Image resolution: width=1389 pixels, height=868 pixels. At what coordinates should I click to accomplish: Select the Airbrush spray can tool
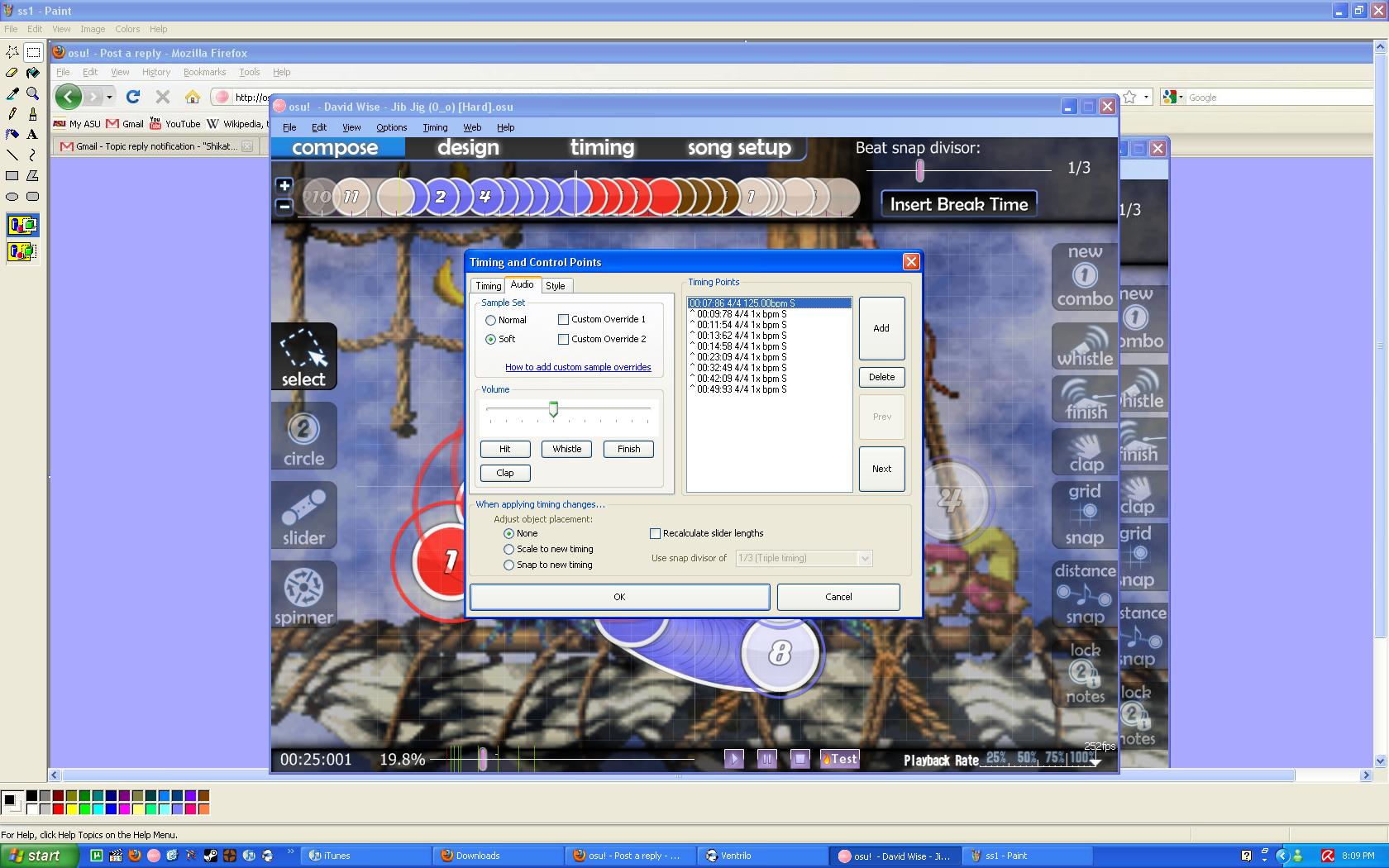click(12, 135)
